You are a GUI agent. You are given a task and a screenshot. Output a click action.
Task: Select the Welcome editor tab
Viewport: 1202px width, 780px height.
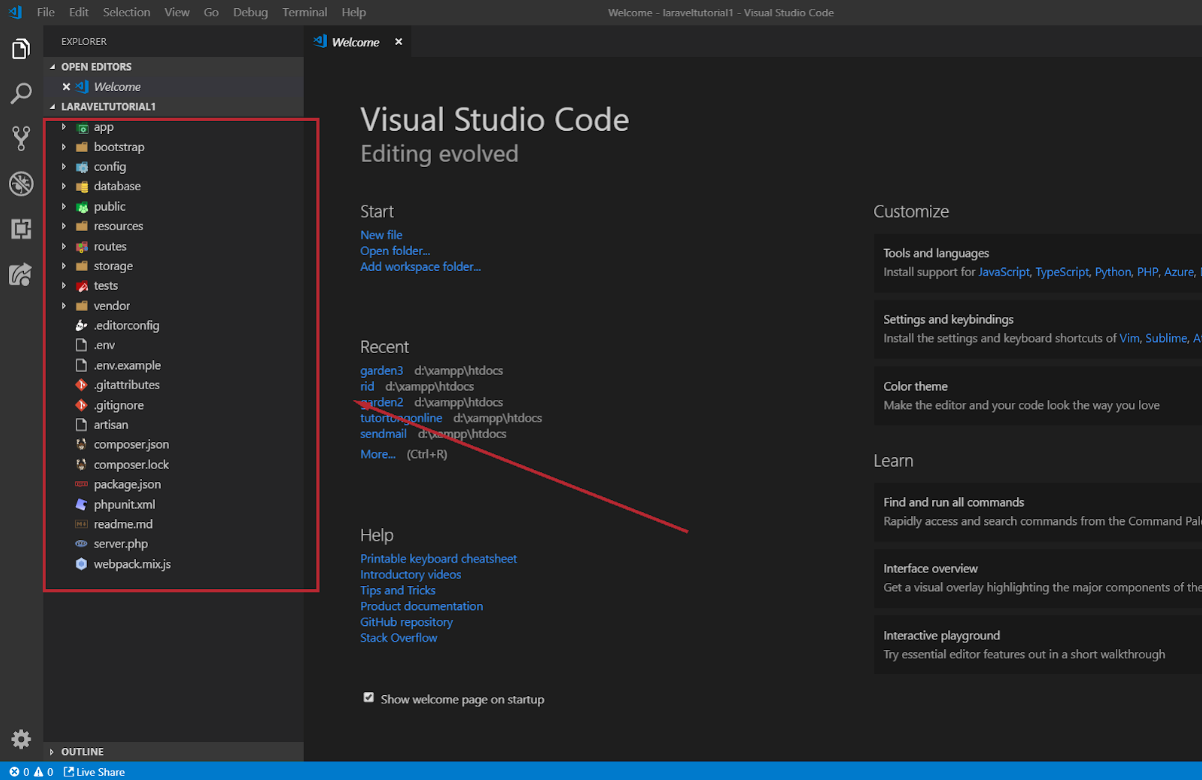click(x=357, y=42)
